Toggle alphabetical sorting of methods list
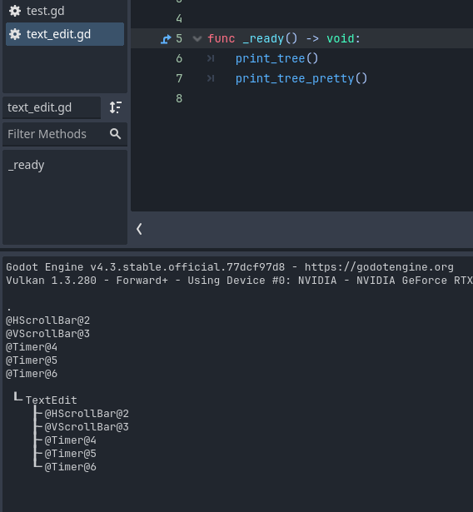Image resolution: width=473 pixels, height=512 pixels. tap(116, 107)
